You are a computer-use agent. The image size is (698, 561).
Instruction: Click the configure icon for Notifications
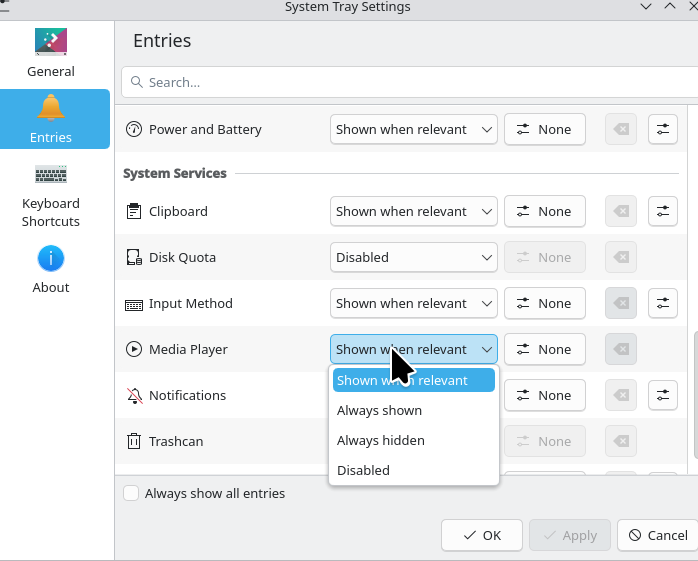click(x=663, y=395)
